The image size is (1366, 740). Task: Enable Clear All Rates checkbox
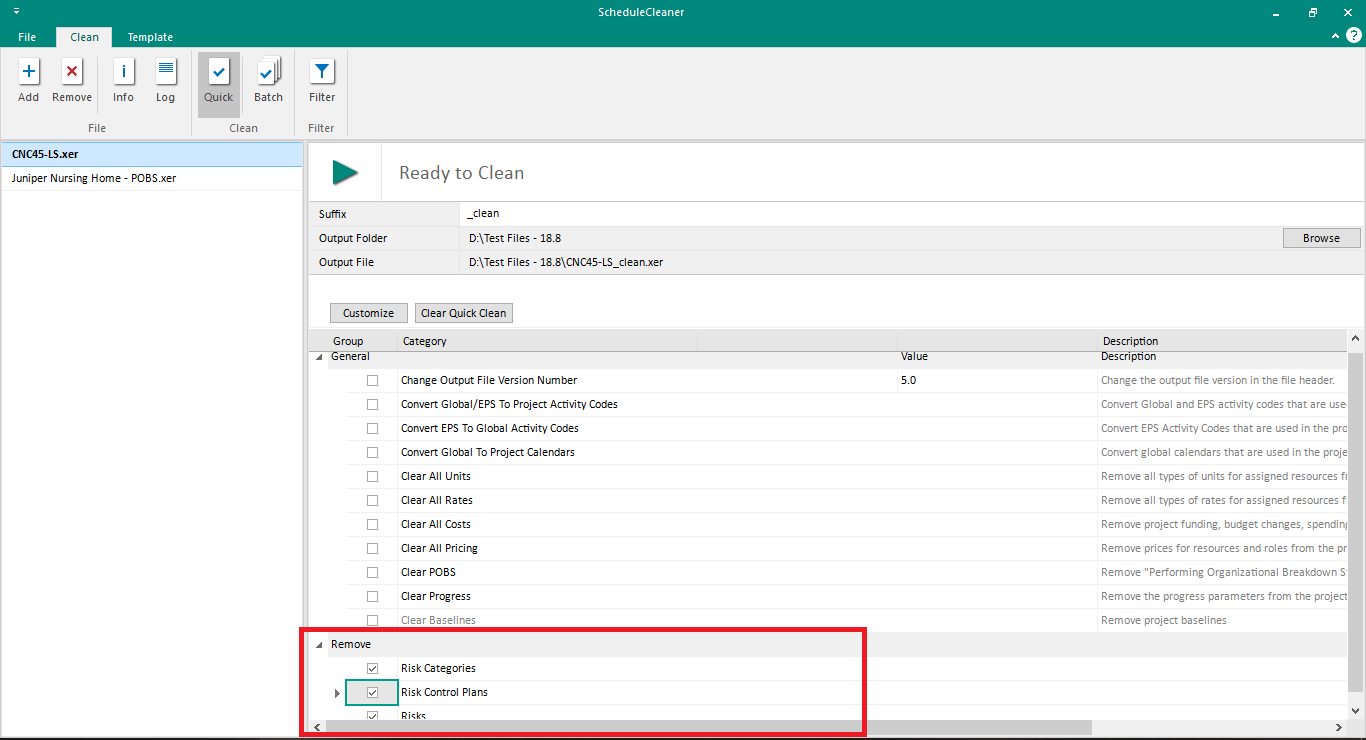[x=372, y=500]
